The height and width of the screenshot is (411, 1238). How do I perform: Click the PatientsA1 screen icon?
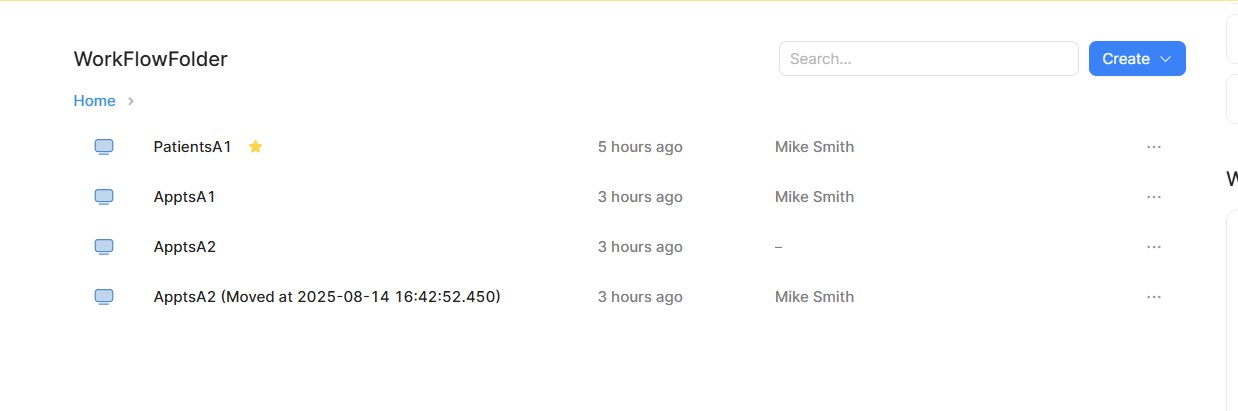(x=104, y=147)
